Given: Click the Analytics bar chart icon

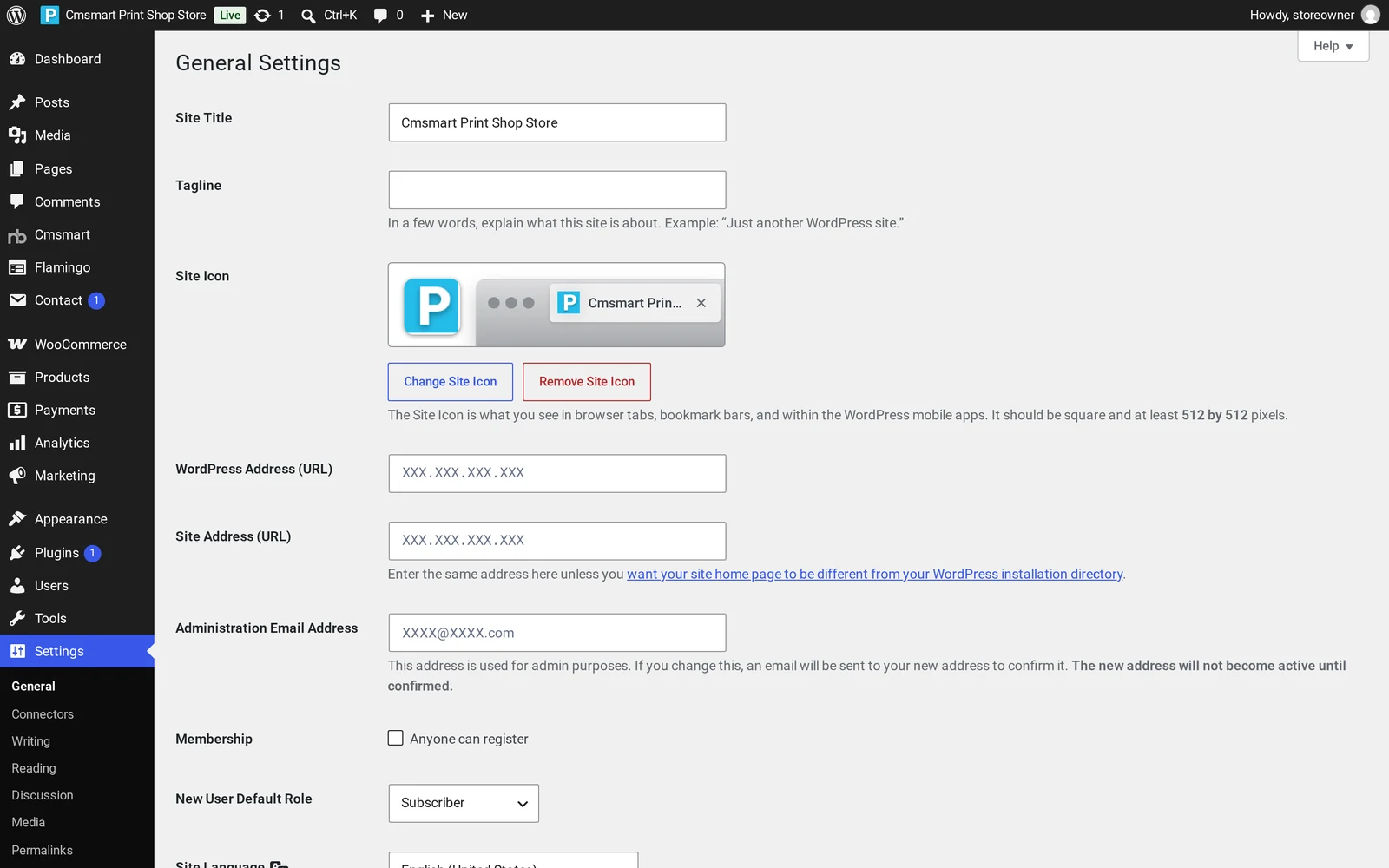Looking at the screenshot, I should [17, 443].
